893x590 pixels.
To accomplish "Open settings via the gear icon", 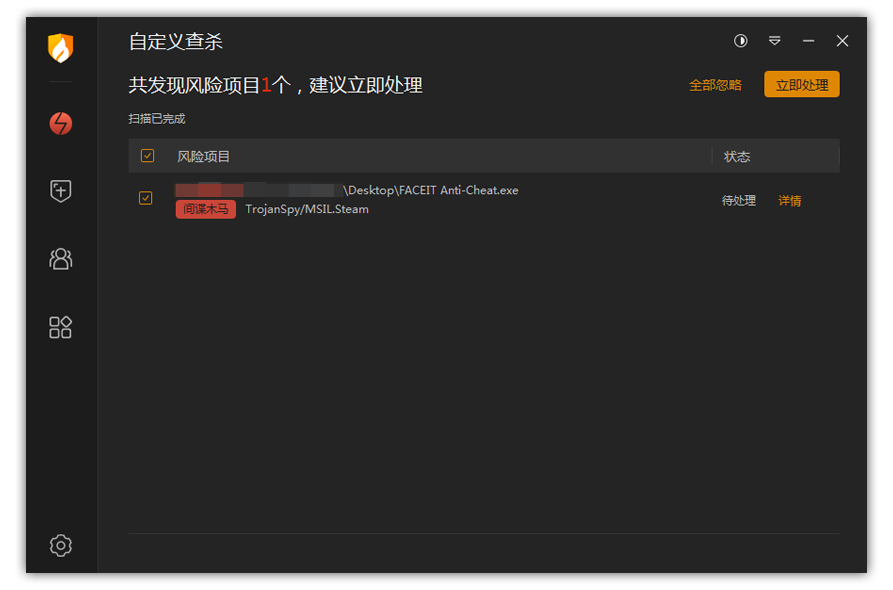I will 61,545.
